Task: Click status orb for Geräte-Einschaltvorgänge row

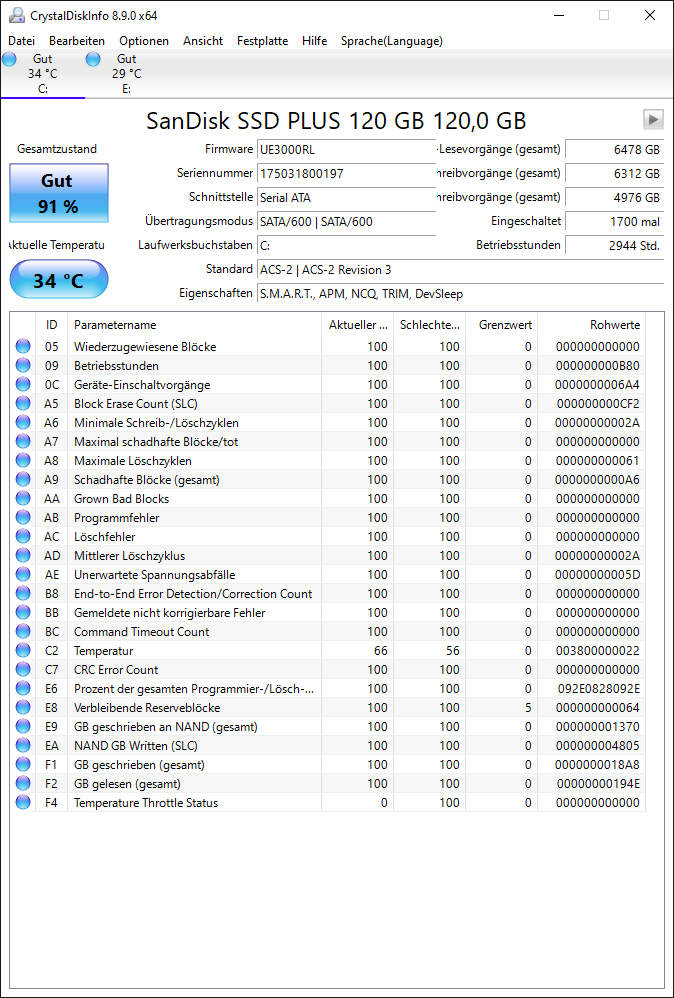Action: (23, 385)
